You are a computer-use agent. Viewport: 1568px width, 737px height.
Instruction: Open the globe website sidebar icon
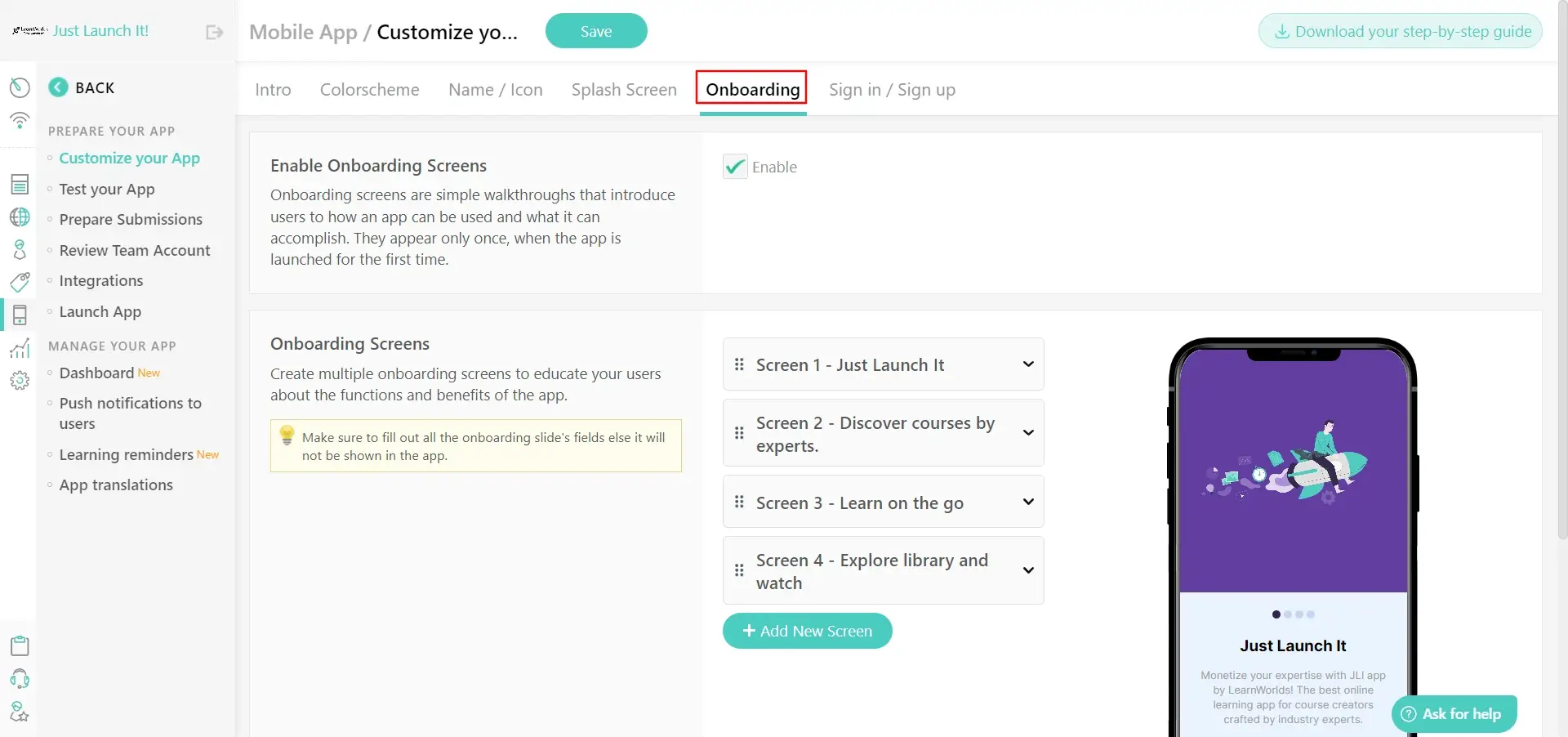coord(20,217)
